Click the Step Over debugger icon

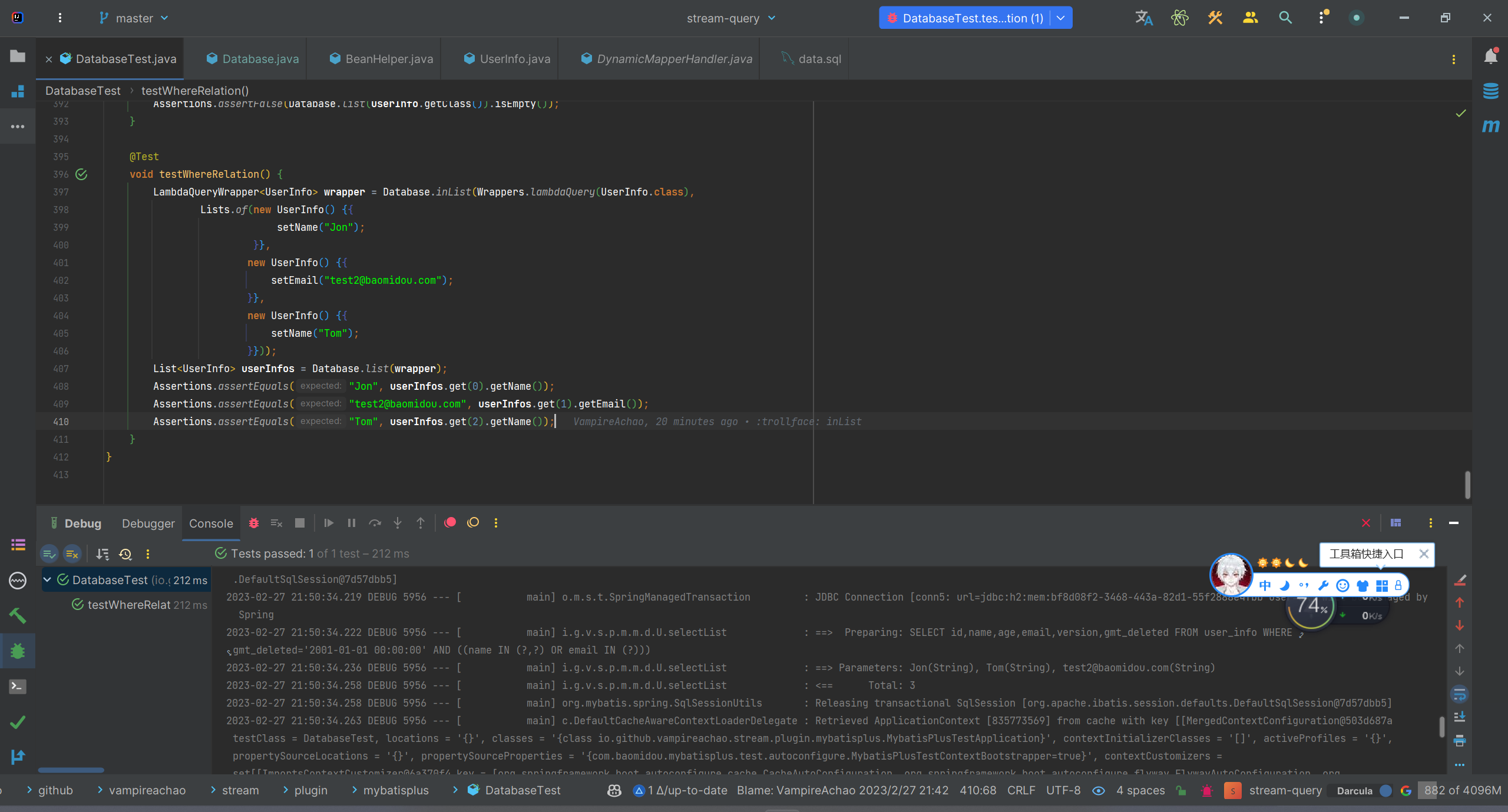point(375,523)
